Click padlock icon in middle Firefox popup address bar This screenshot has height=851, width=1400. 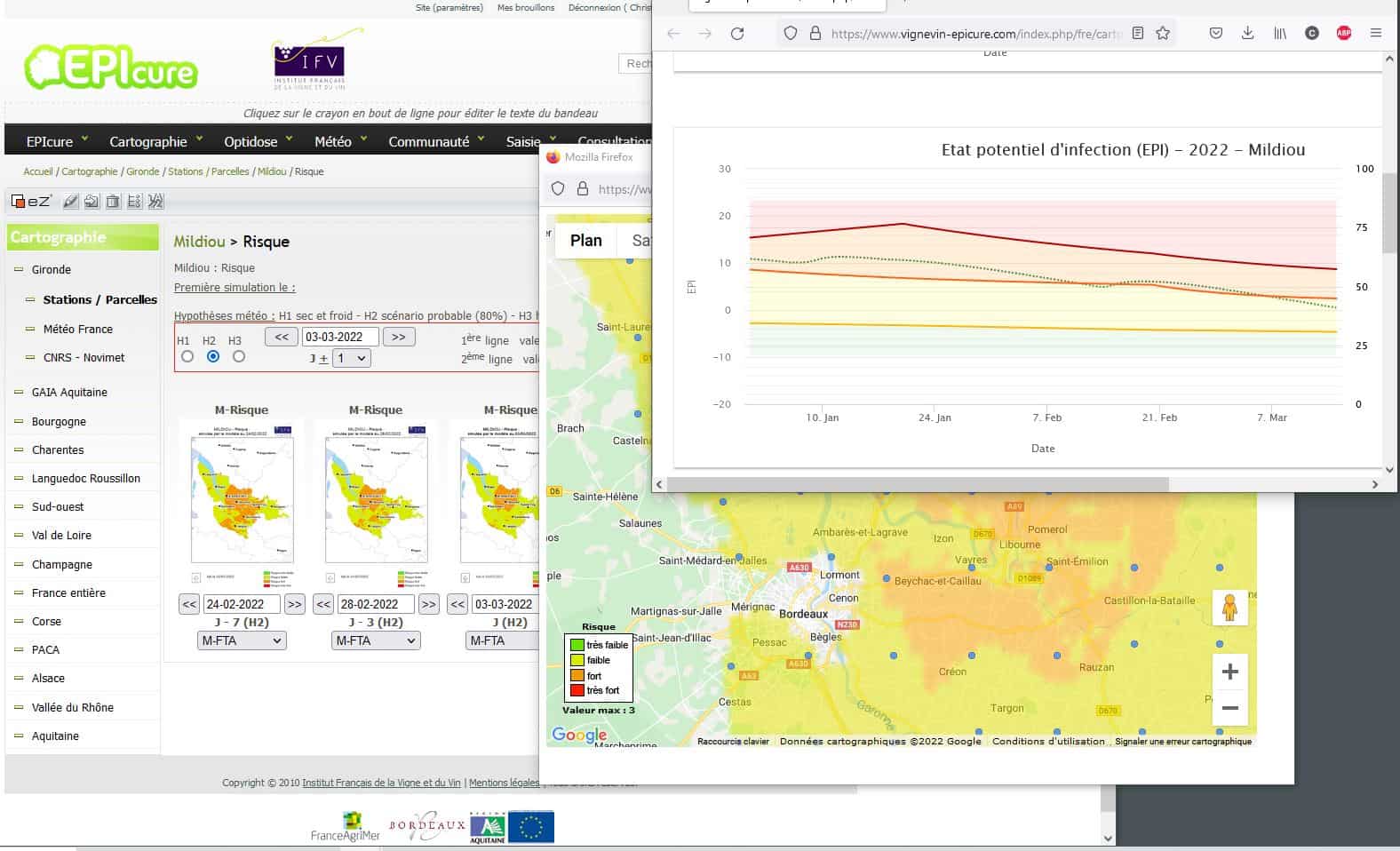[x=583, y=188]
